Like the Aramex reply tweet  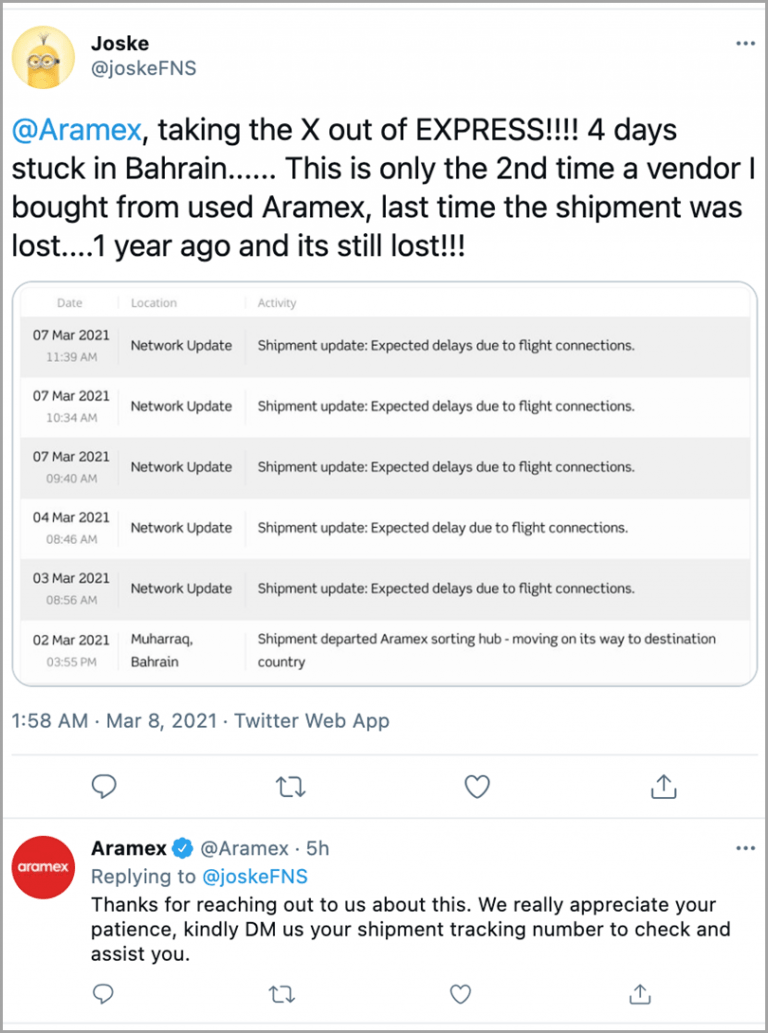pos(459,994)
